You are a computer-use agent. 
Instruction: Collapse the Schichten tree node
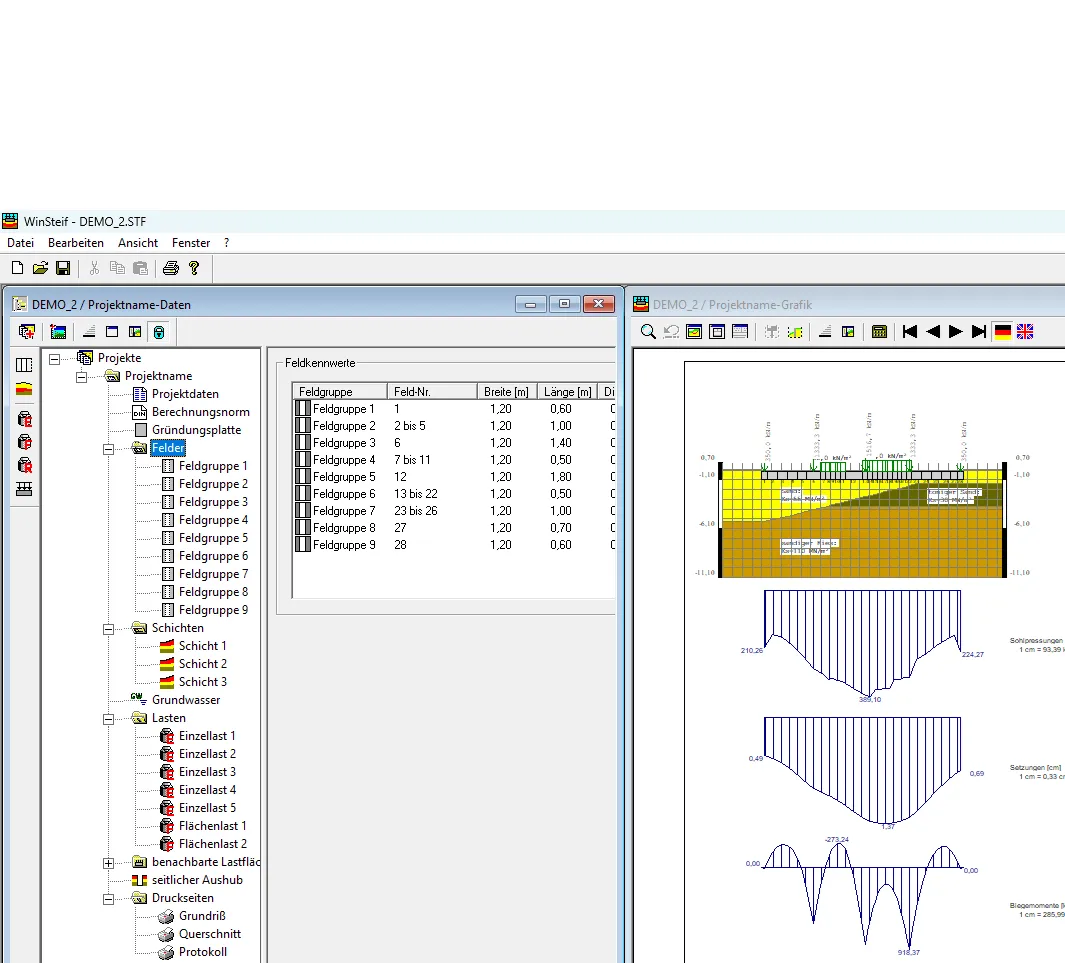click(x=108, y=629)
